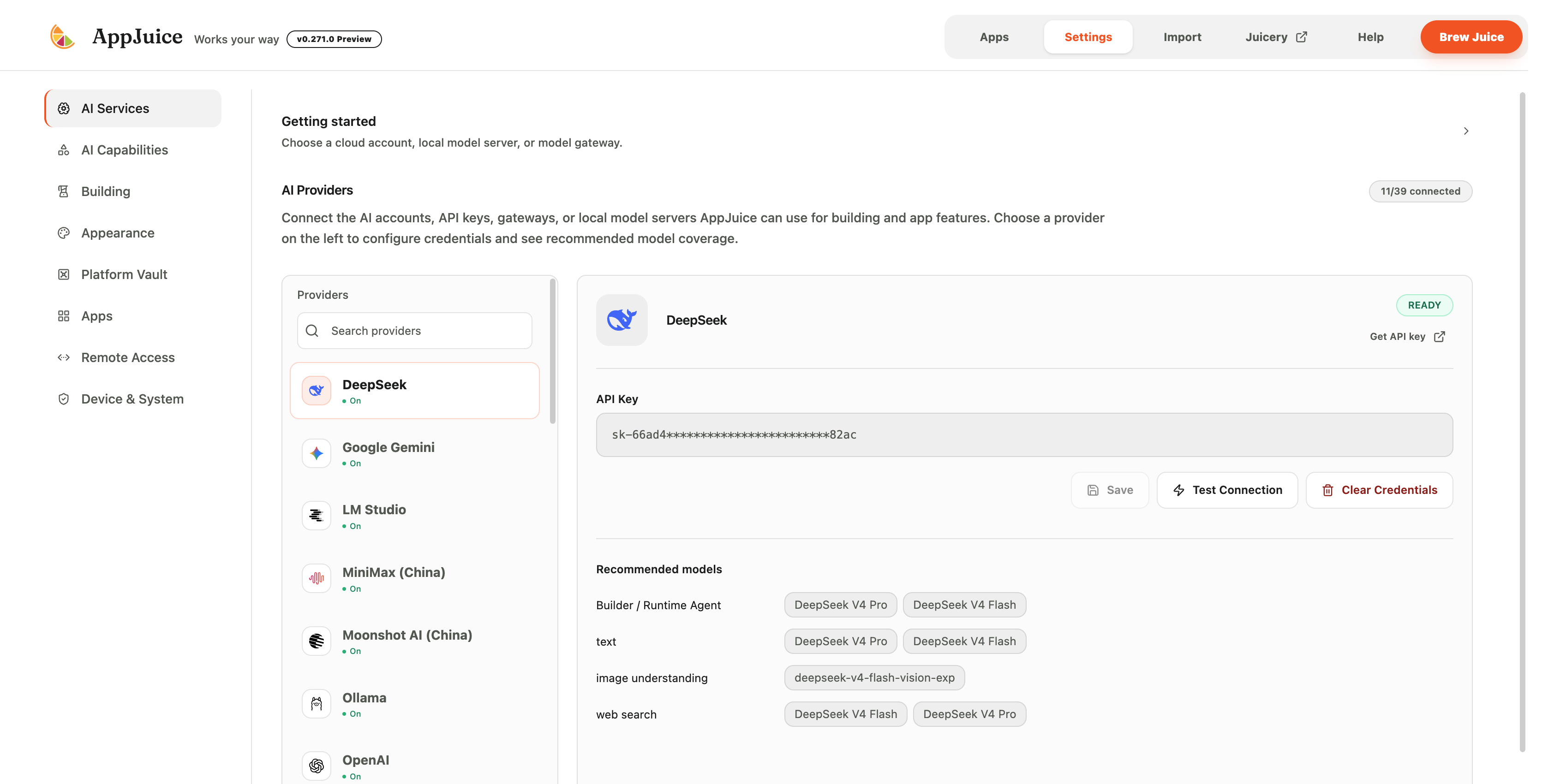Click the Ollama llama icon

[317, 704]
